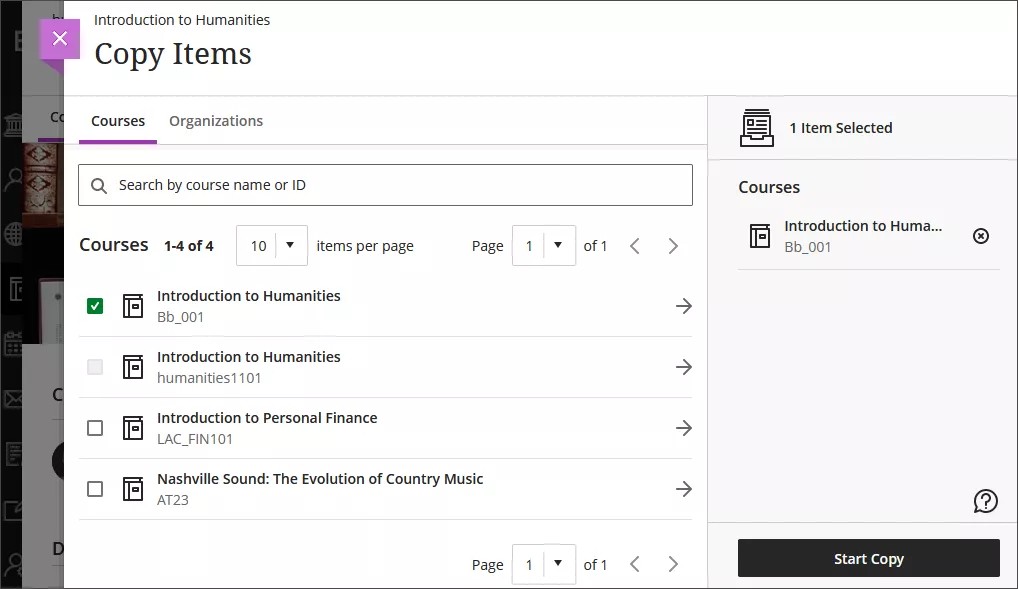Viewport: 1018px width, 589px height.
Task: Check the Nashville Sound AT23 checkbox
Action: (95, 489)
